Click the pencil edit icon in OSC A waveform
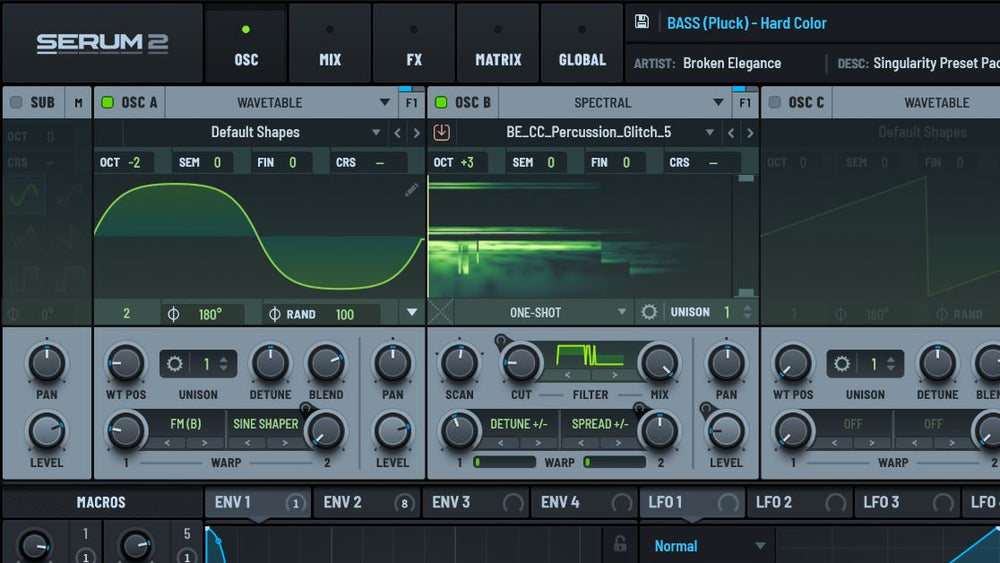This screenshot has height=563, width=1000. (x=411, y=189)
